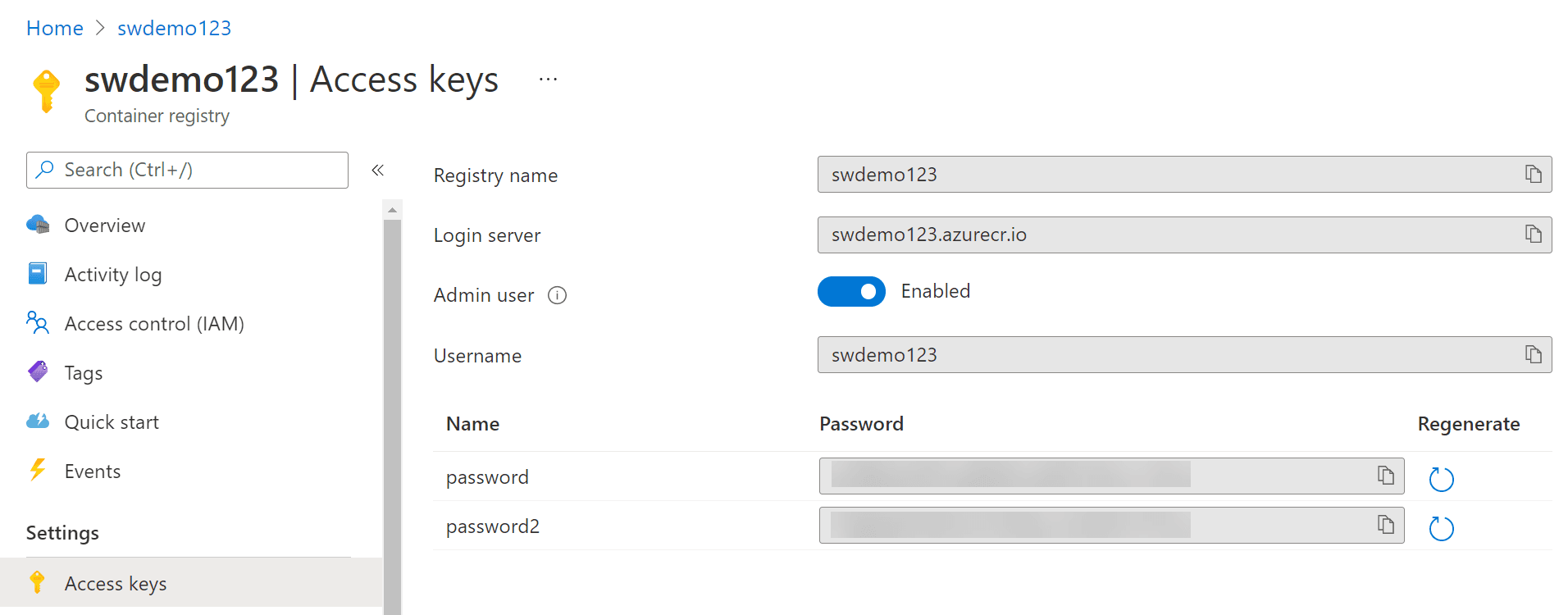
Task: Copy the Registry name value
Action: coord(1533,174)
